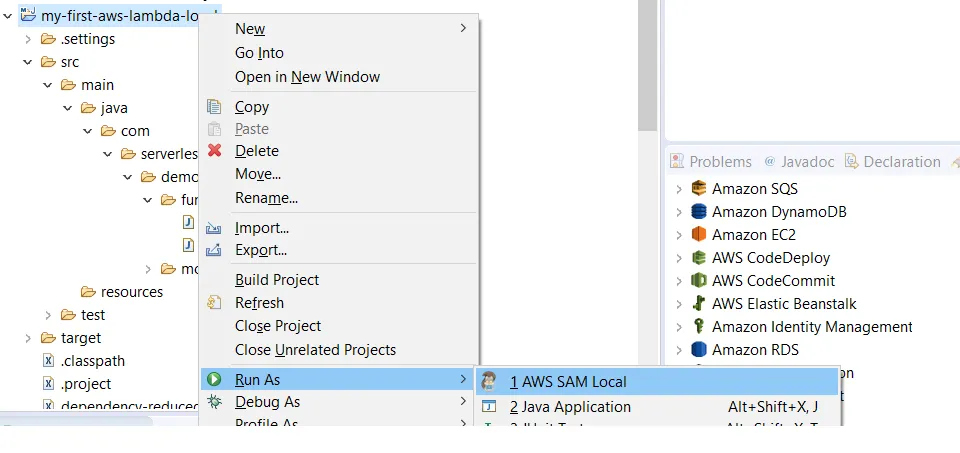Choose 1 AWS SAM Local run option

[x=657, y=381]
